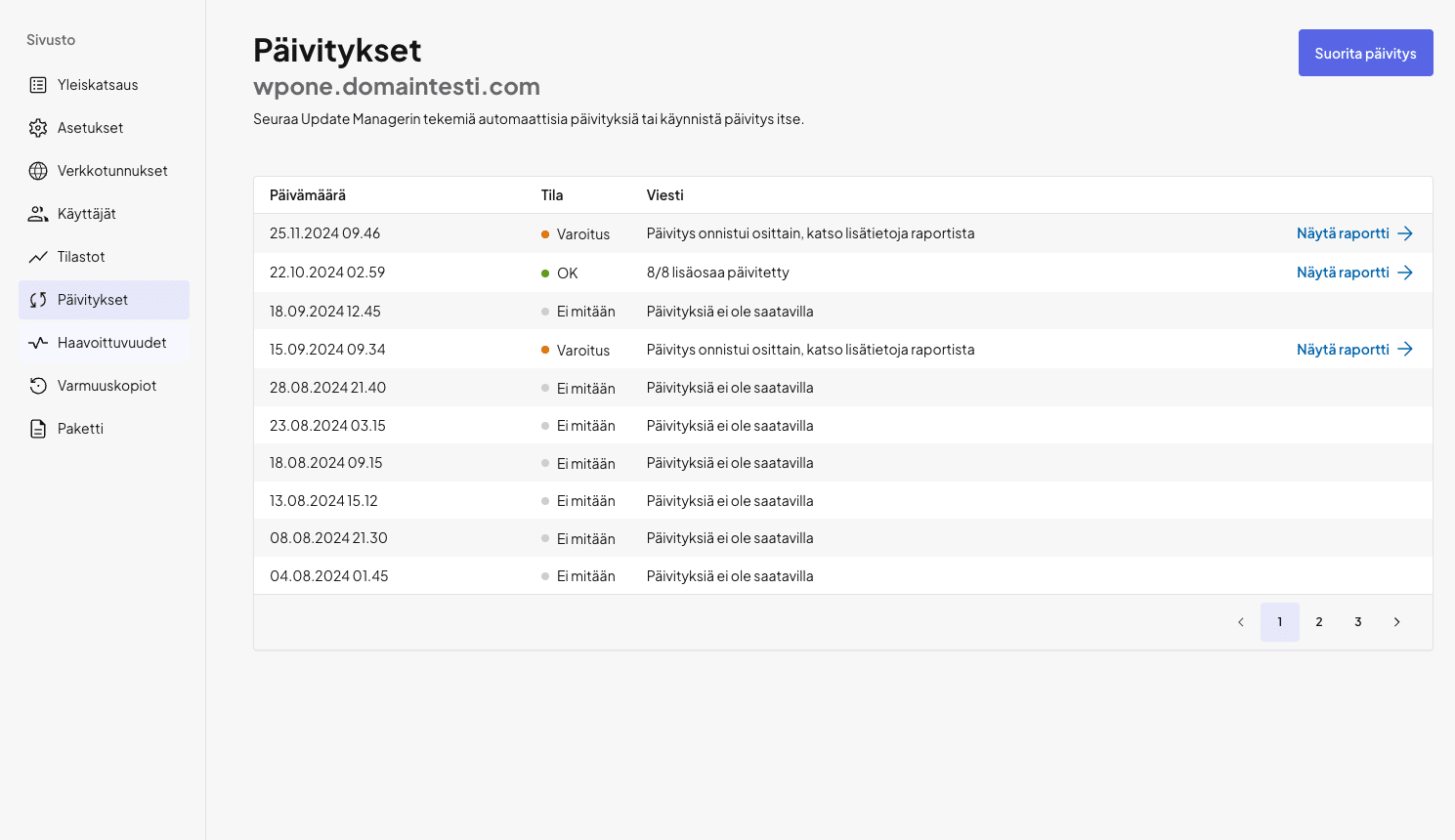
Task: Click the Asetukset gear icon
Action: (38, 128)
